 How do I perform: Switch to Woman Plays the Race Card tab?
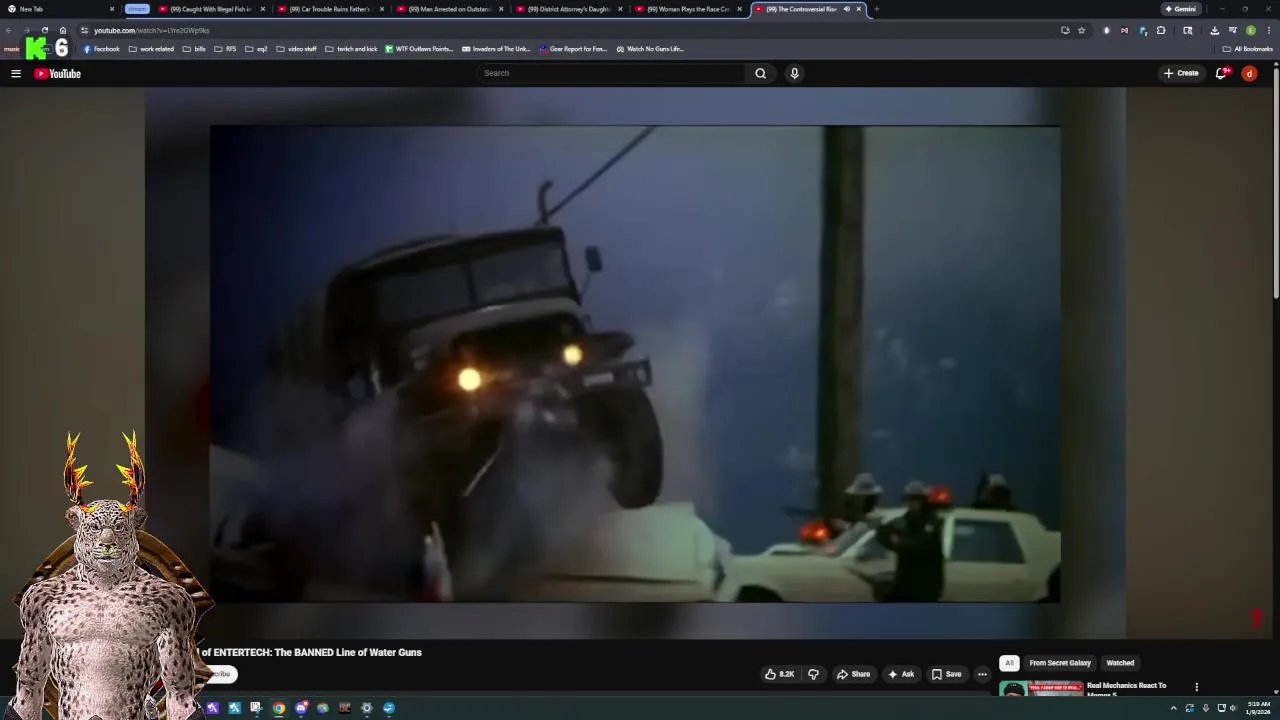tap(686, 9)
